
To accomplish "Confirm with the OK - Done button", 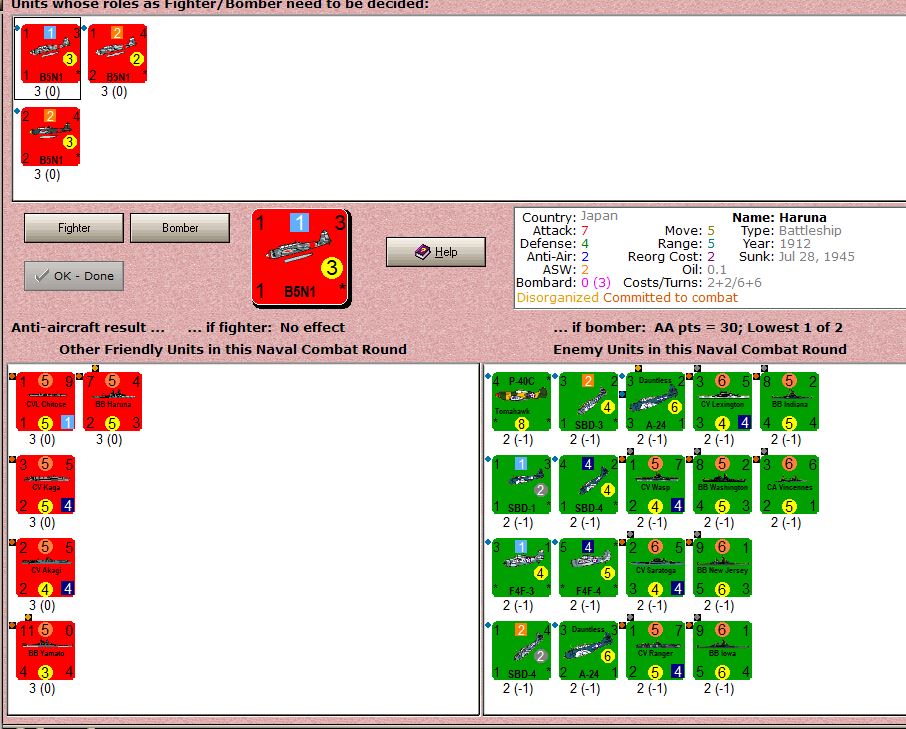I will pyautogui.click(x=74, y=276).
